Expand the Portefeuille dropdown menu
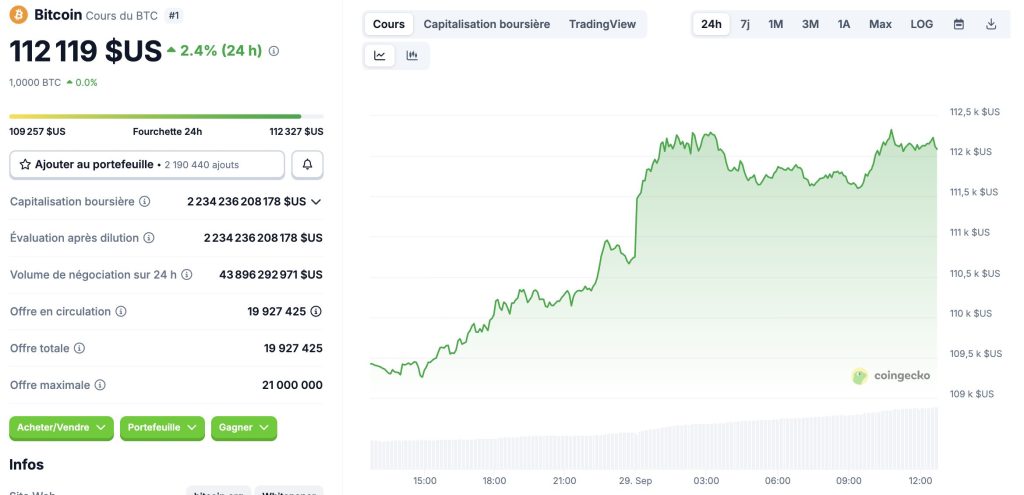This screenshot has height=495, width=1024. (x=162, y=427)
